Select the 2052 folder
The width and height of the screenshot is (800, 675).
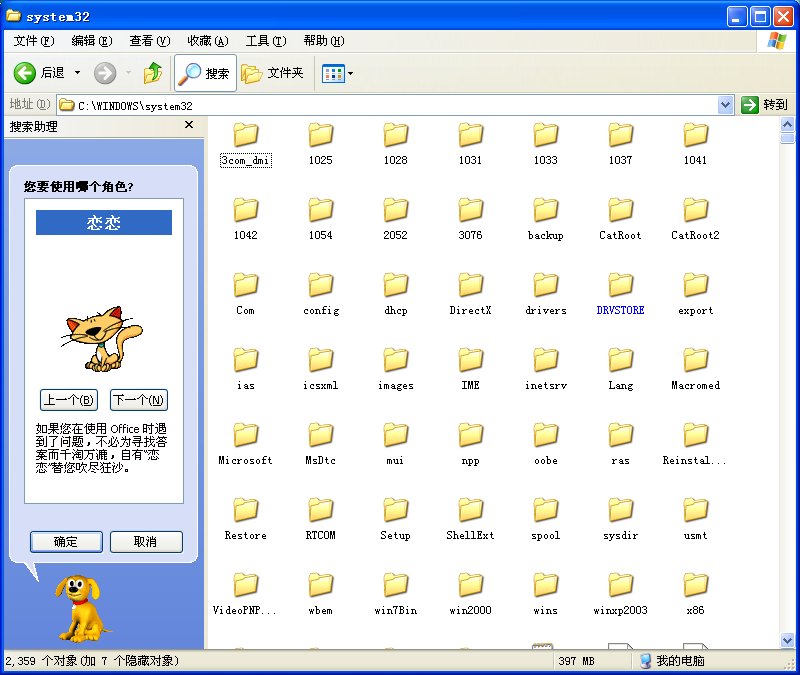[395, 220]
